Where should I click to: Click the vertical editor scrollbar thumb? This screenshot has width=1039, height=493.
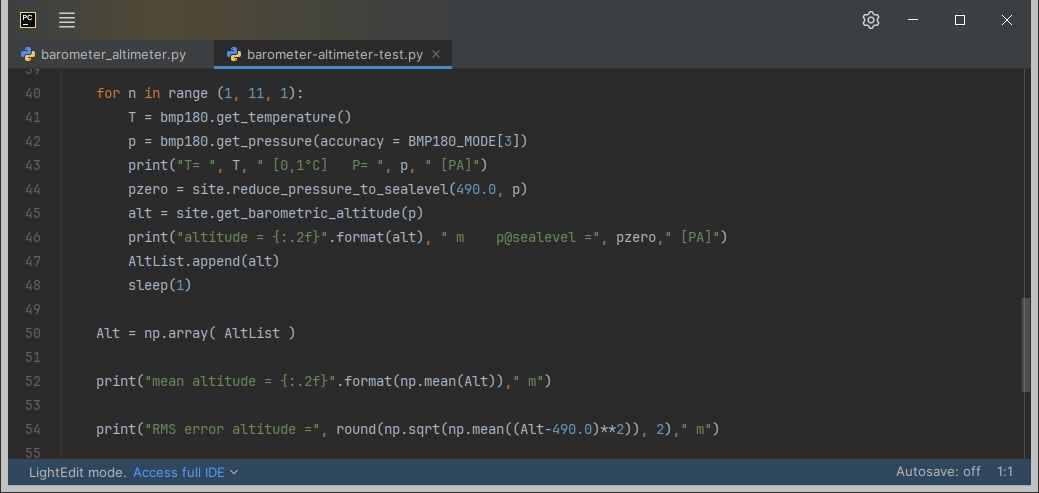1028,345
